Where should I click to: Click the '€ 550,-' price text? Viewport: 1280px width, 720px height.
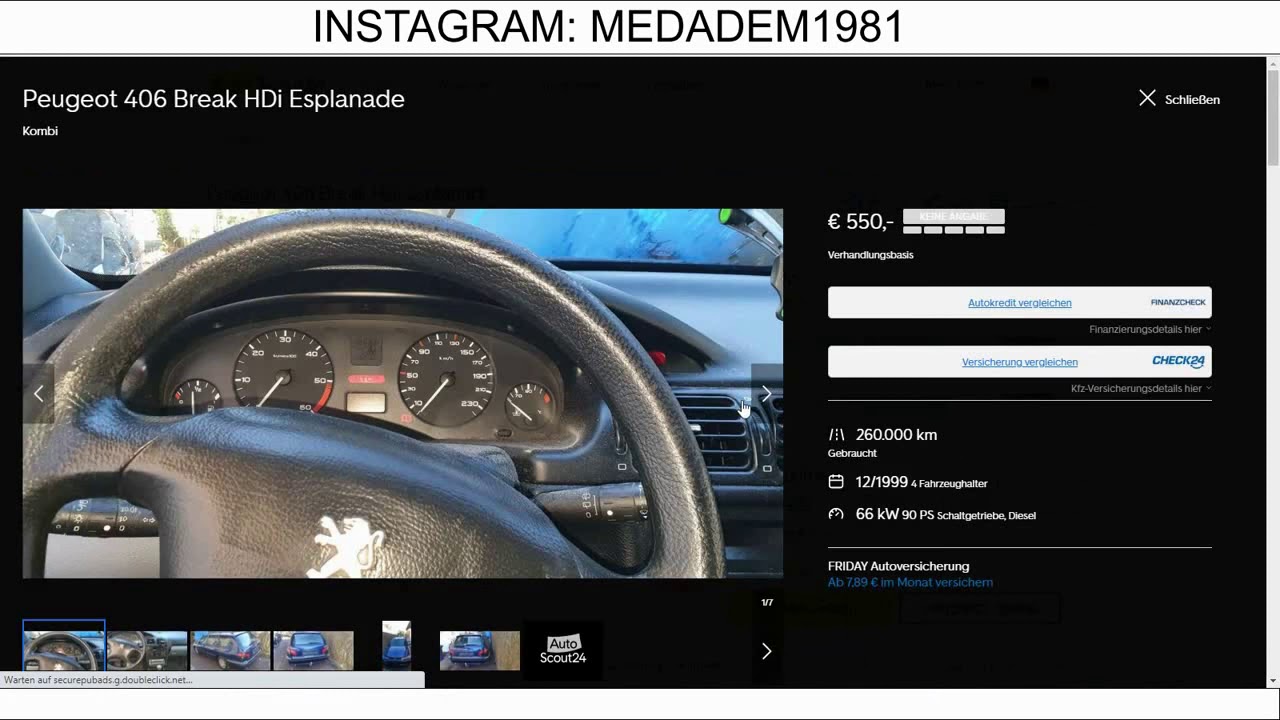pyautogui.click(x=860, y=222)
